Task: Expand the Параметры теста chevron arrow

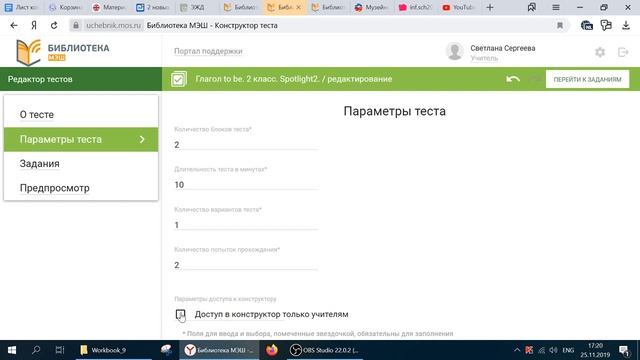Action: coord(142,140)
